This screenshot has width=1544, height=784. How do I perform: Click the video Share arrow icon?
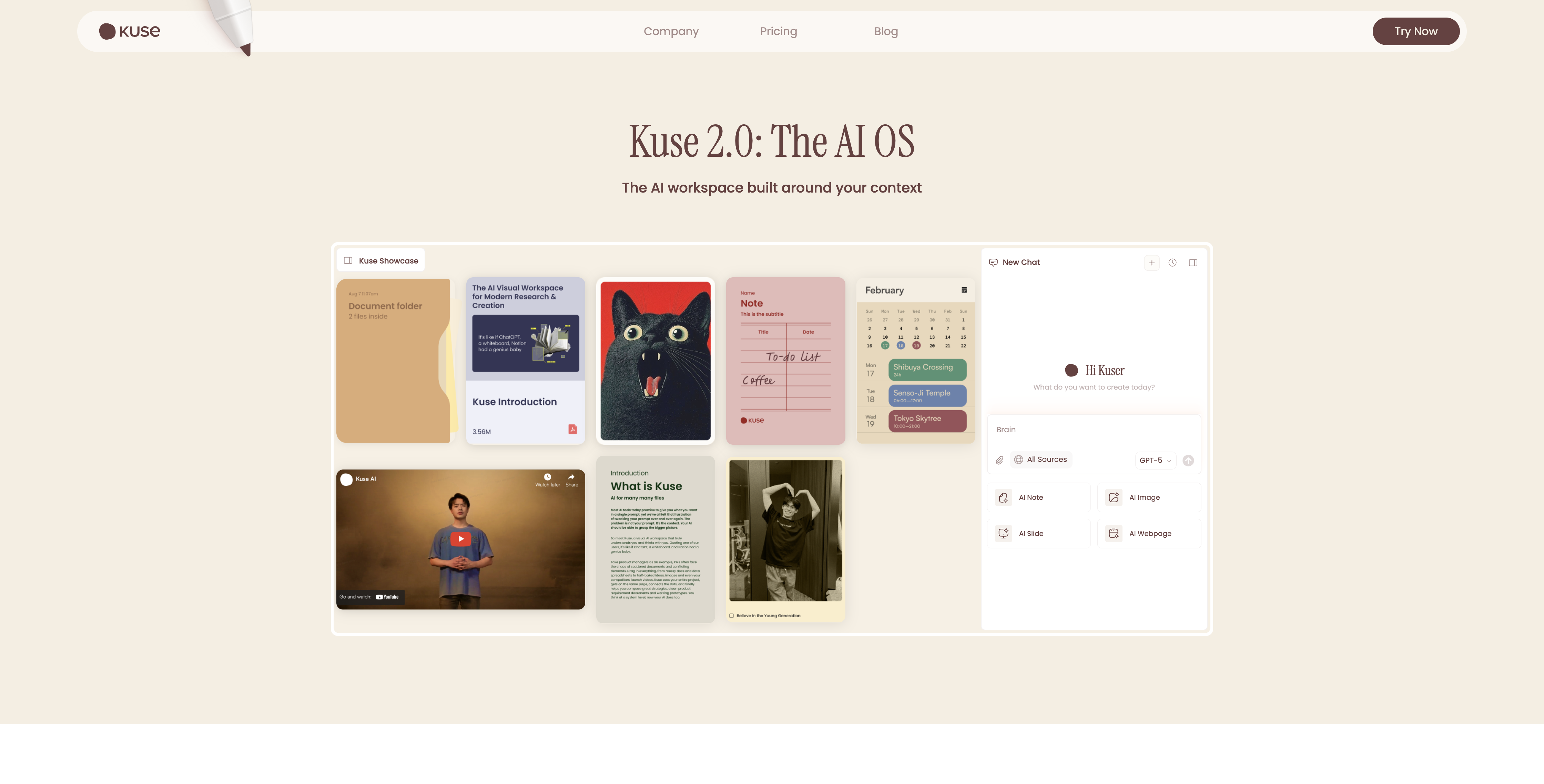tap(571, 477)
